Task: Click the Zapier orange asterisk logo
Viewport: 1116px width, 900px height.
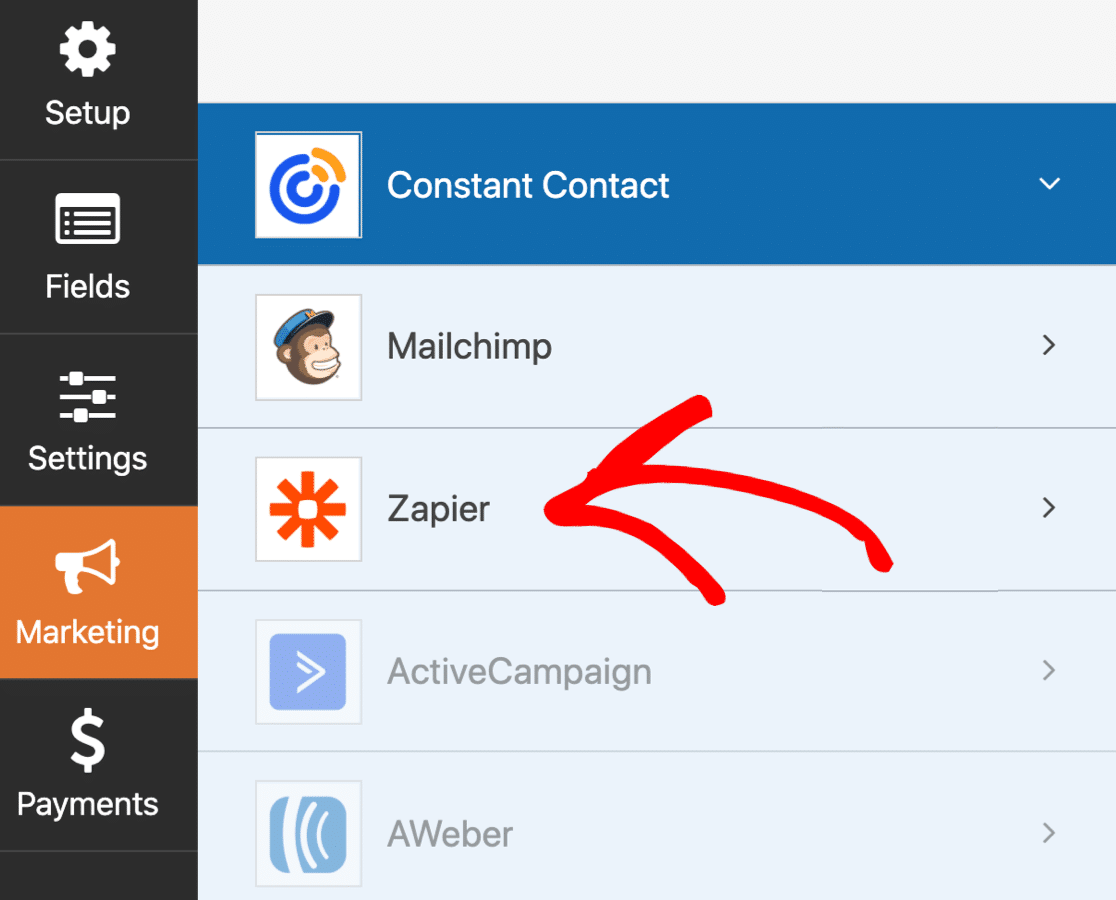Action: pyautogui.click(x=308, y=509)
